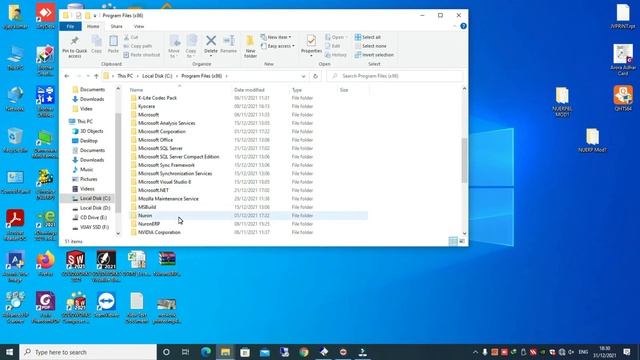640x360 pixels.
Task: Click Edit in ribbon Open group
Action: (333, 46)
